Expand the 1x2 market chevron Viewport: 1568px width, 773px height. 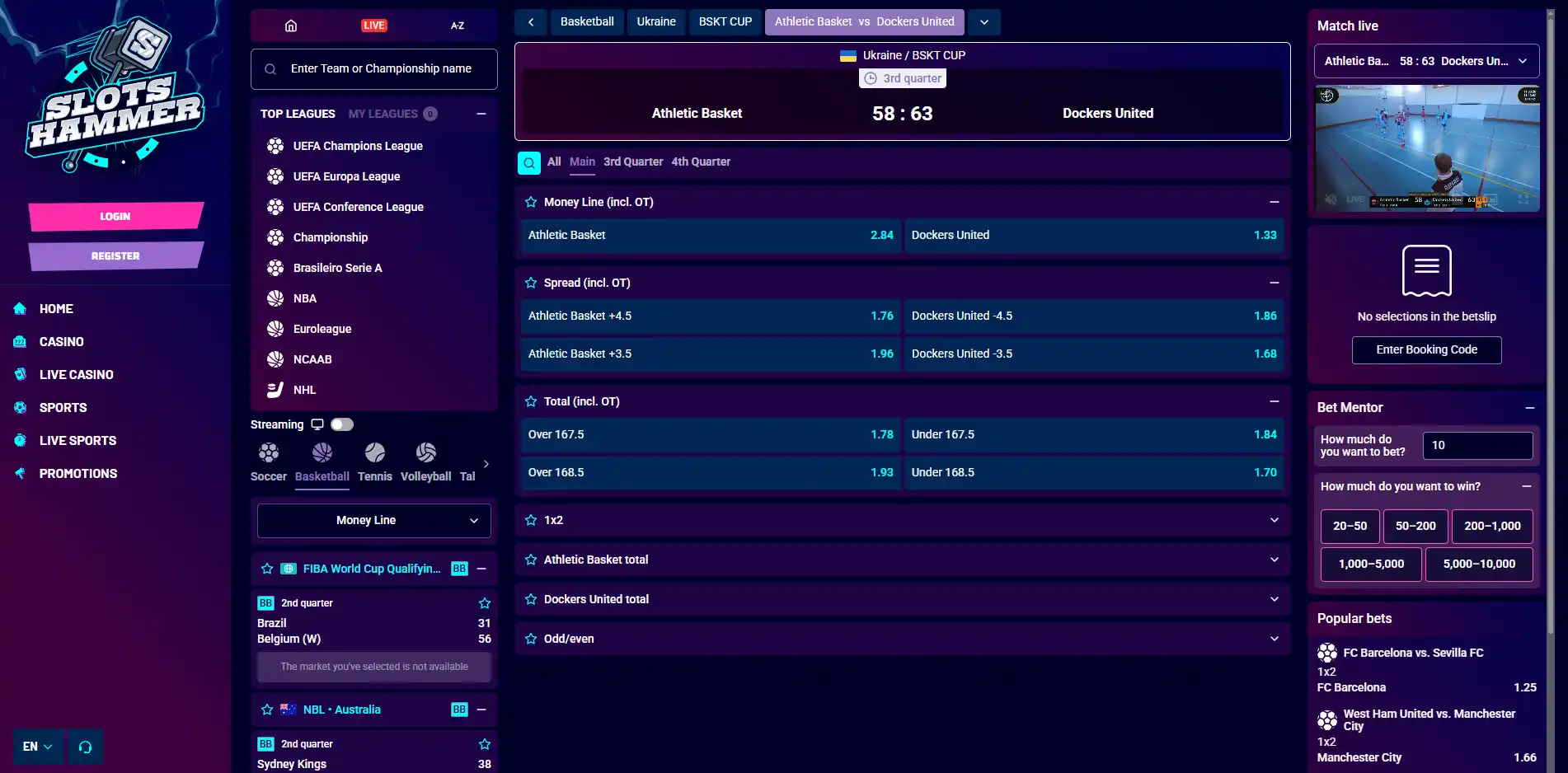(1275, 520)
